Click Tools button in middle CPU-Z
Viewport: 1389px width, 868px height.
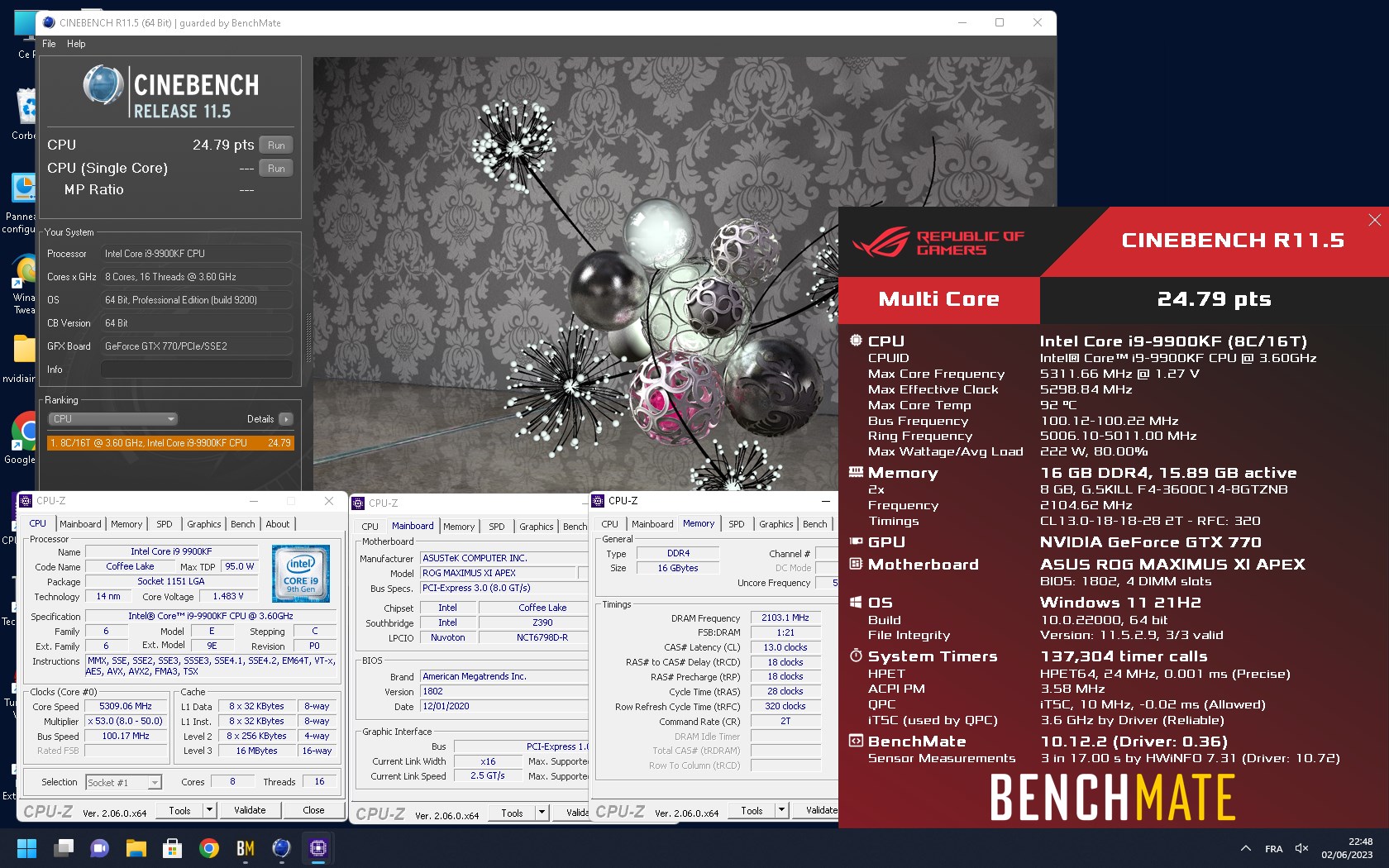coord(512,813)
